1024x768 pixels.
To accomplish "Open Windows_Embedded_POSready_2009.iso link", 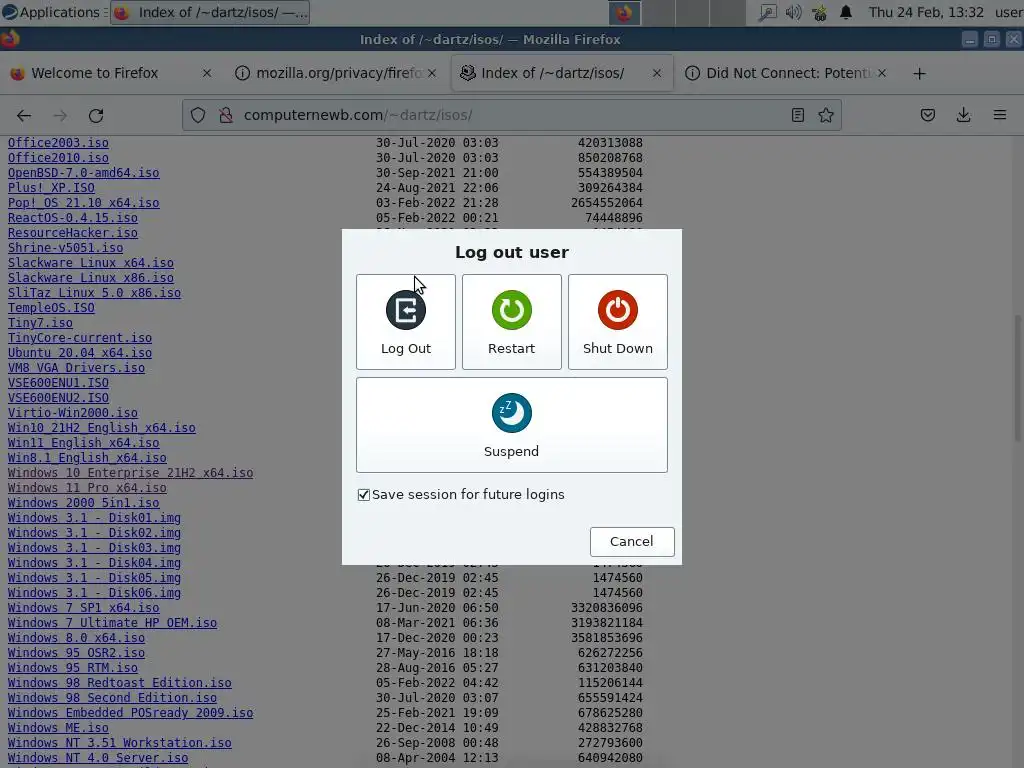I will tap(131, 714).
